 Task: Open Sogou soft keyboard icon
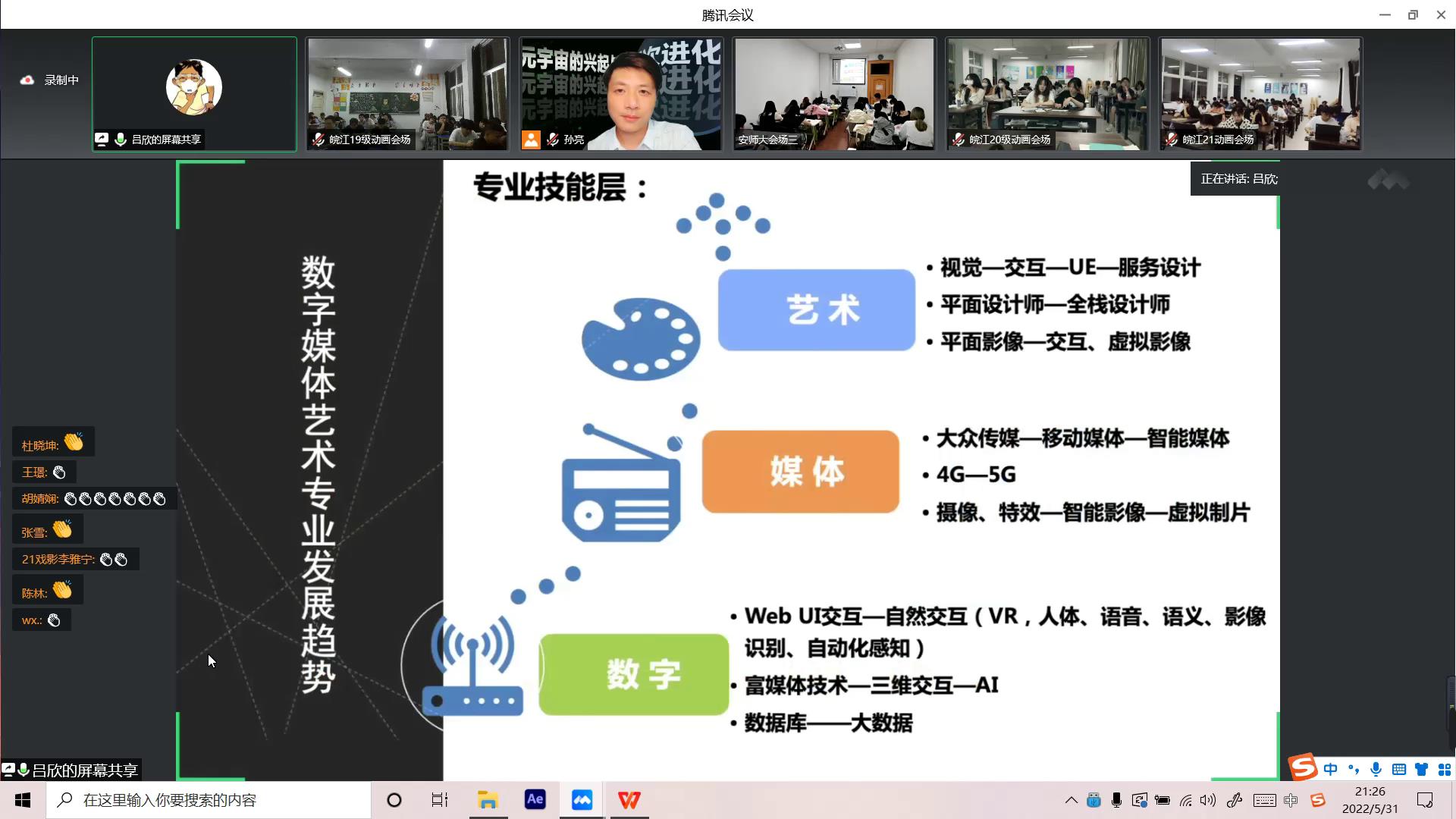1399,770
